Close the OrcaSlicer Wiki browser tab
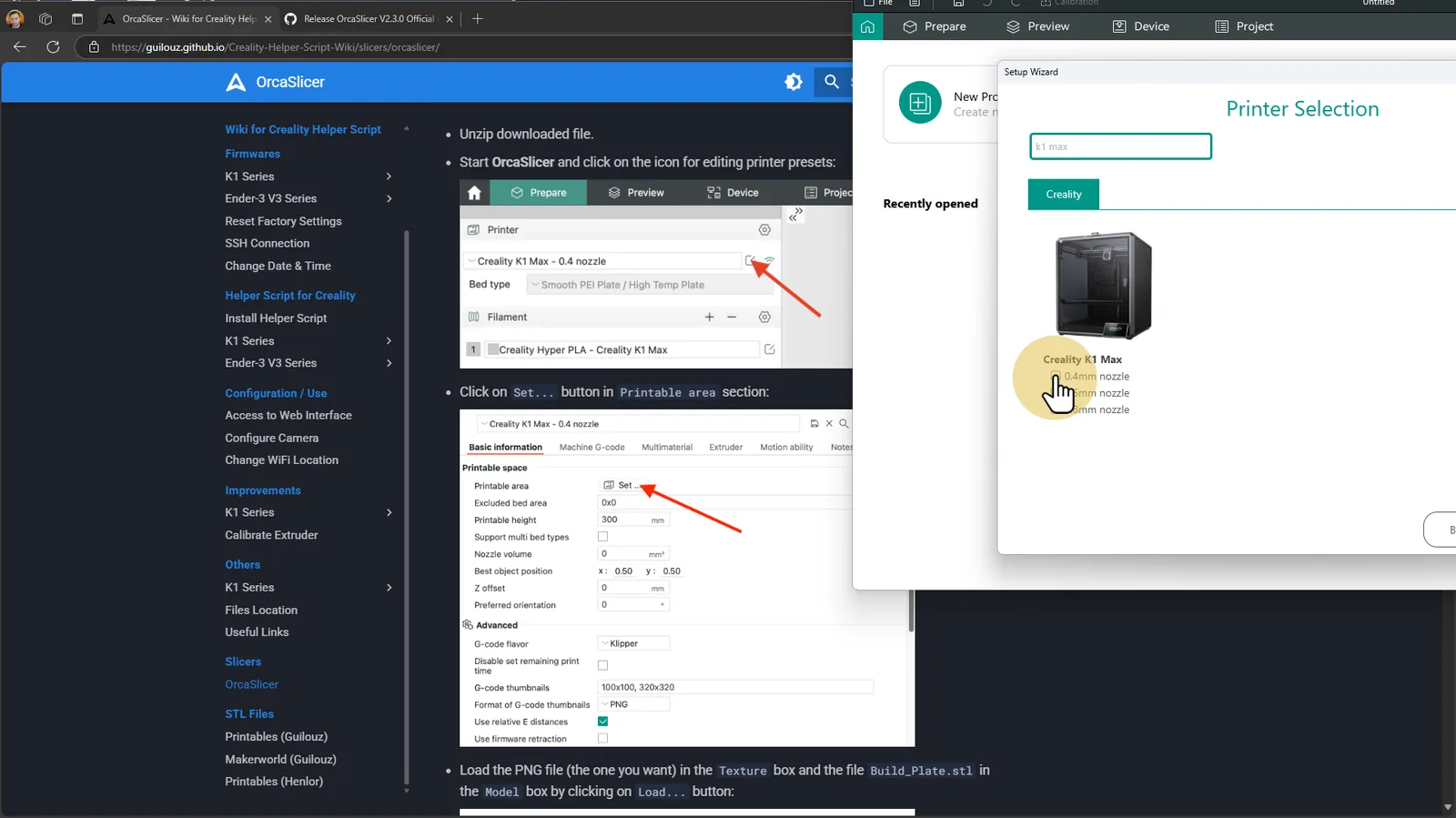The height and width of the screenshot is (818, 1456). pyautogui.click(x=268, y=18)
